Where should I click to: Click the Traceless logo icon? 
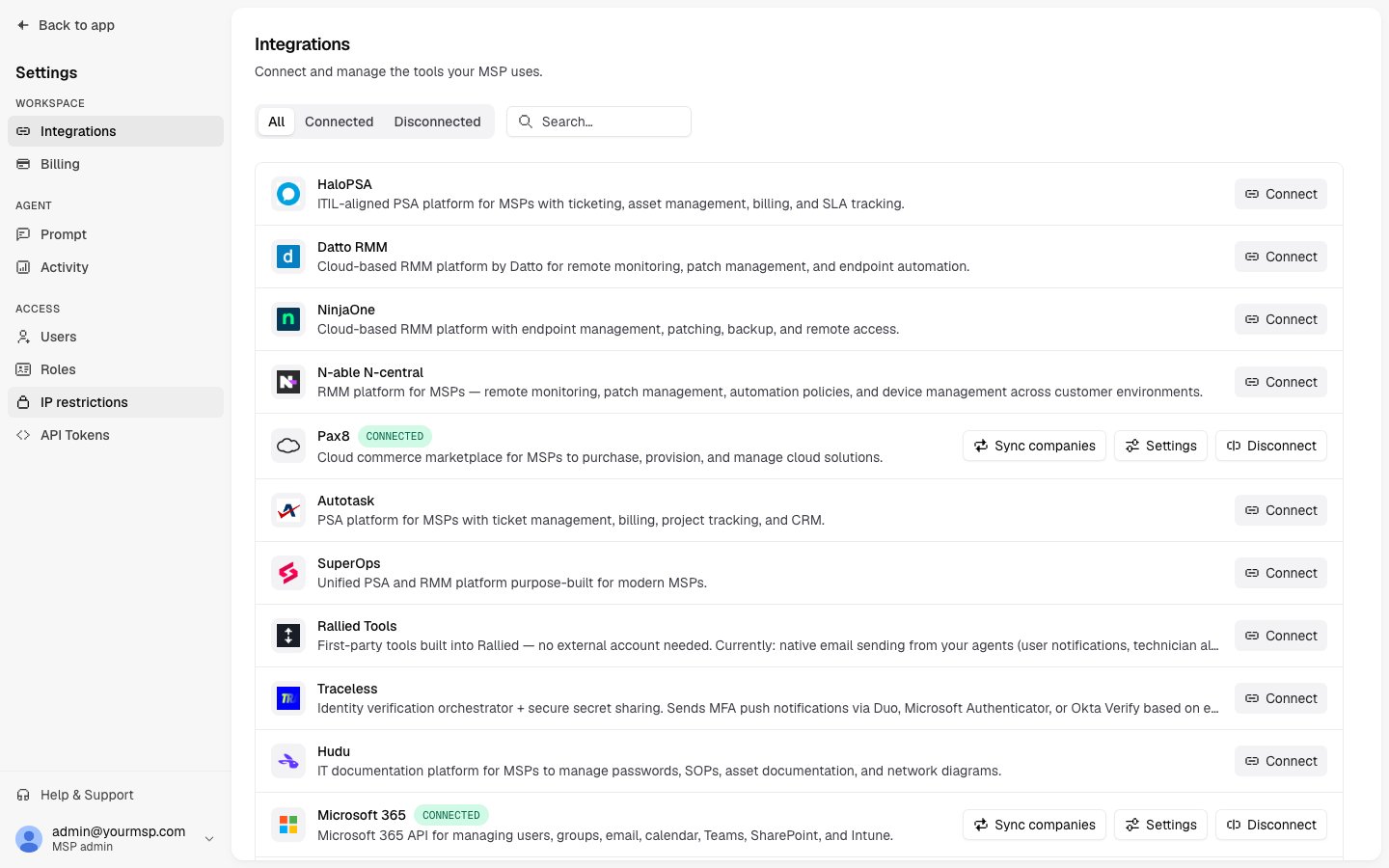(x=288, y=698)
